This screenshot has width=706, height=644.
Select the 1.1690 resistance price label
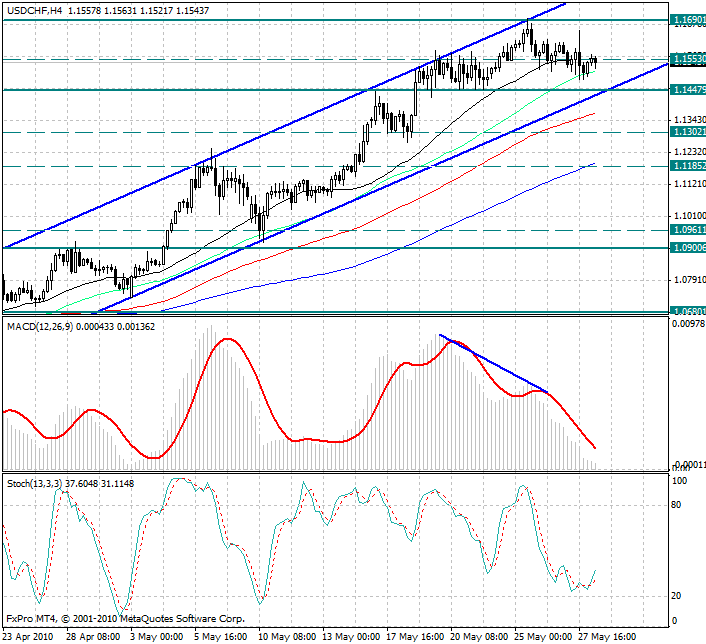pos(688,20)
